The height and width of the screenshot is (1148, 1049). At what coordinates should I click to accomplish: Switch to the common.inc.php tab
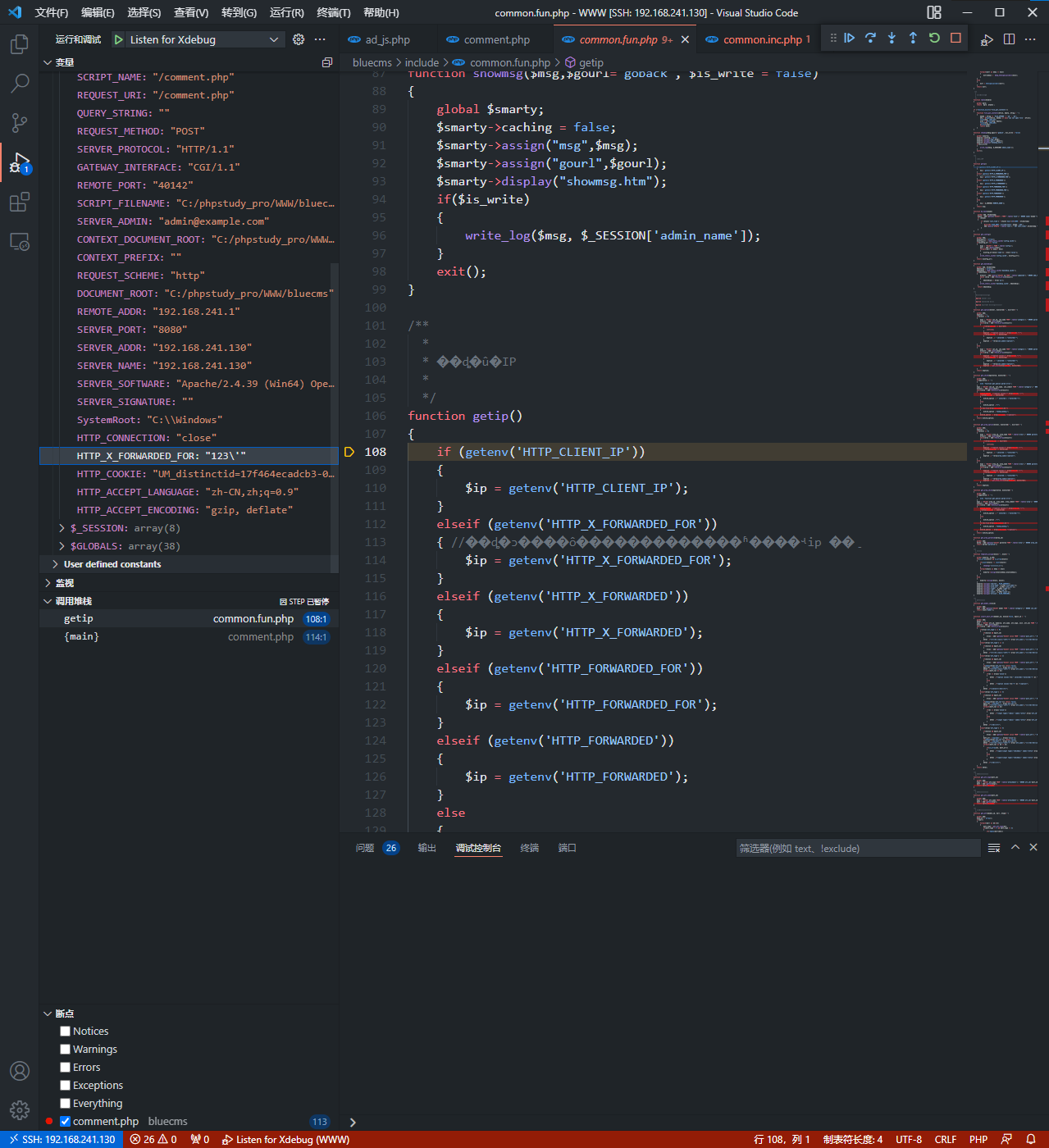(x=759, y=39)
